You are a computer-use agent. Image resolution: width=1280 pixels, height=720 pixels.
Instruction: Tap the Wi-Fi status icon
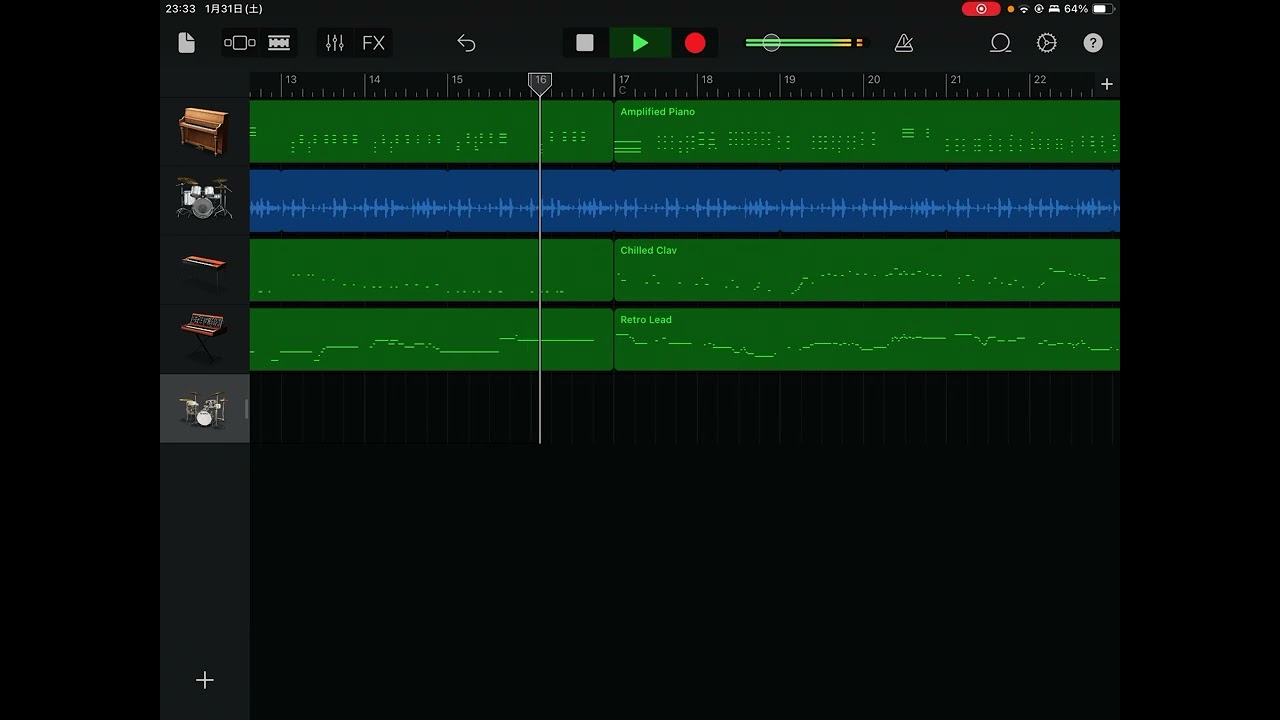(1024, 9)
